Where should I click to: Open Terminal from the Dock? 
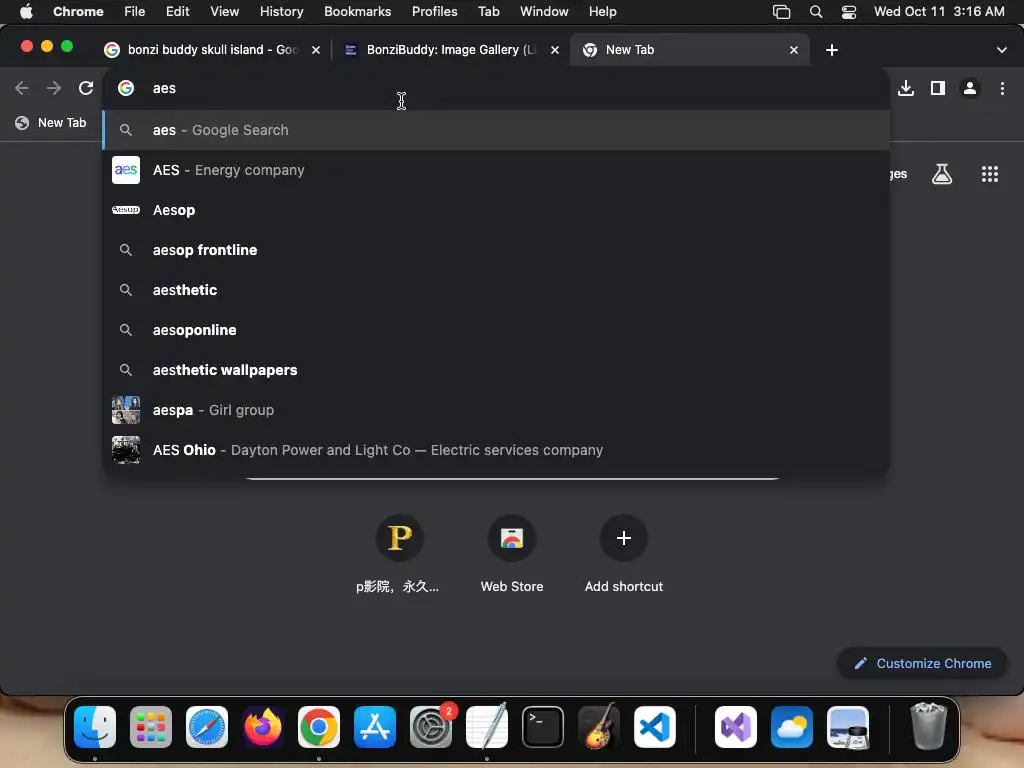[543, 727]
